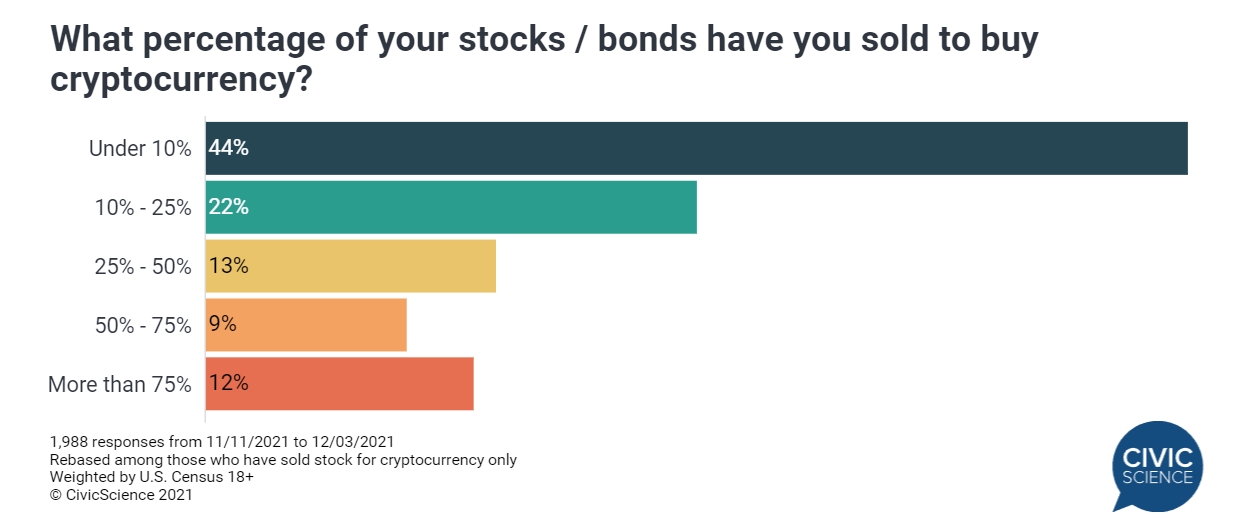The width and height of the screenshot is (1245, 531).
Task: Click the 'Under 10%' axis label
Action: [x=140, y=149]
